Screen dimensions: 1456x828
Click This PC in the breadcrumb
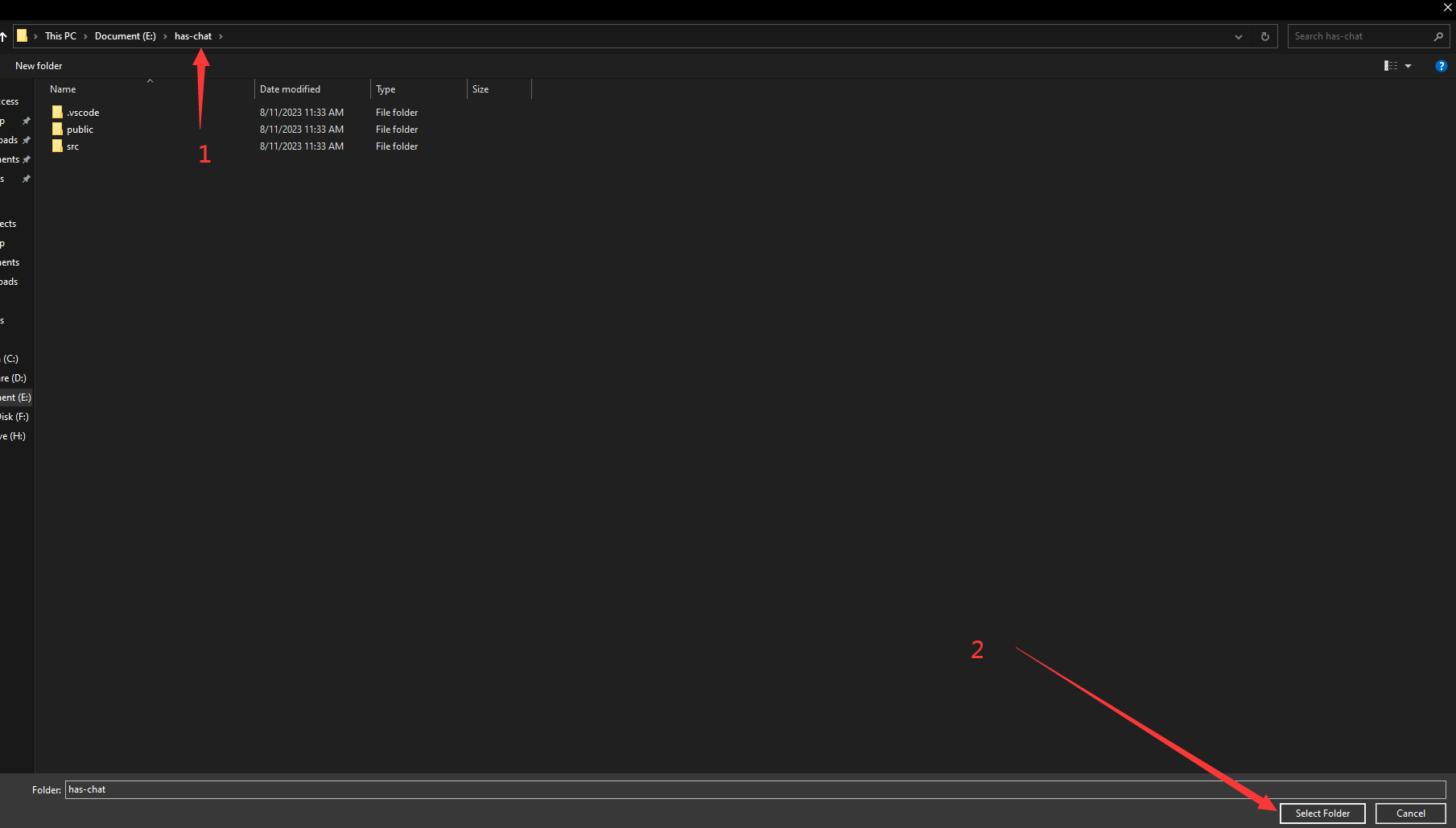point(60,36)
